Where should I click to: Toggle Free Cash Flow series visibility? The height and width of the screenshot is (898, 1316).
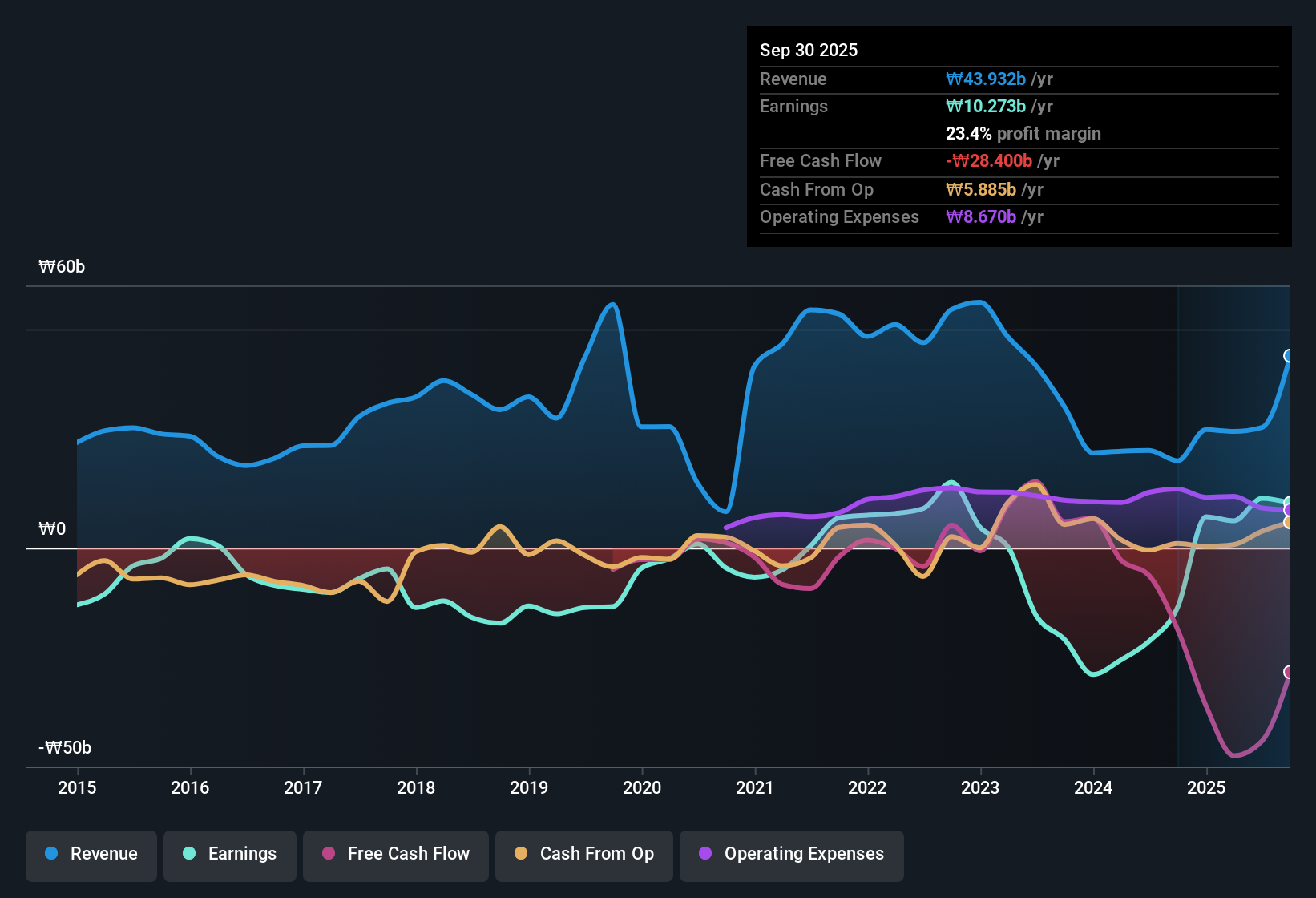[x=395, y=854]
